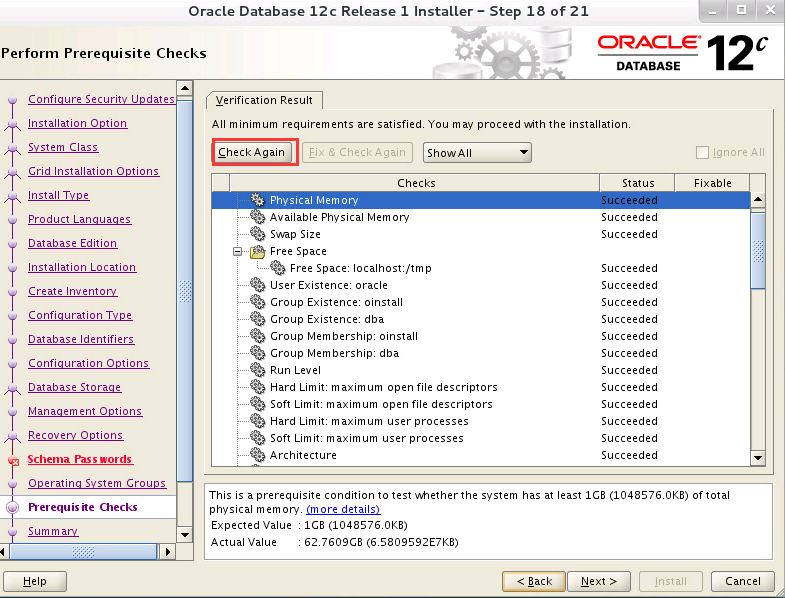Open Help for this step
The height and width of the screenshot is (598, 785).
click(35, 581)
